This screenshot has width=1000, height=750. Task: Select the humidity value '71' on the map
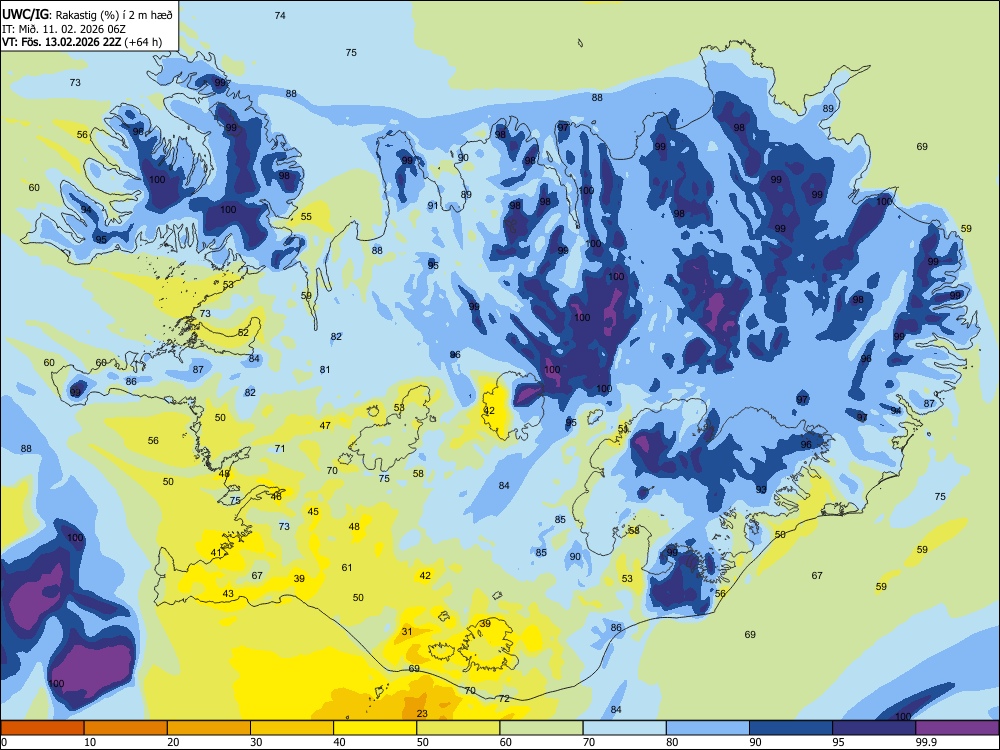click(279, 448)
